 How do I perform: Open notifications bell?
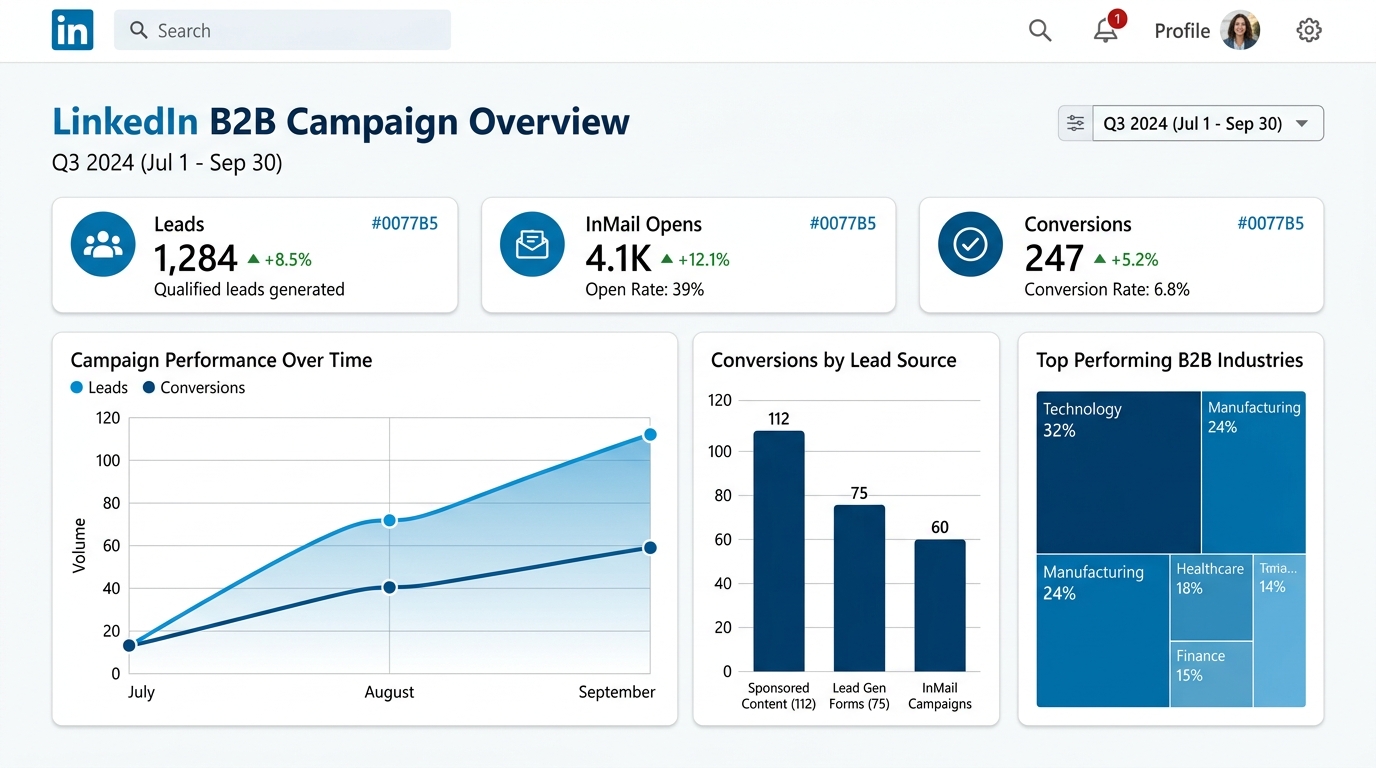(x=1105, y=32)
